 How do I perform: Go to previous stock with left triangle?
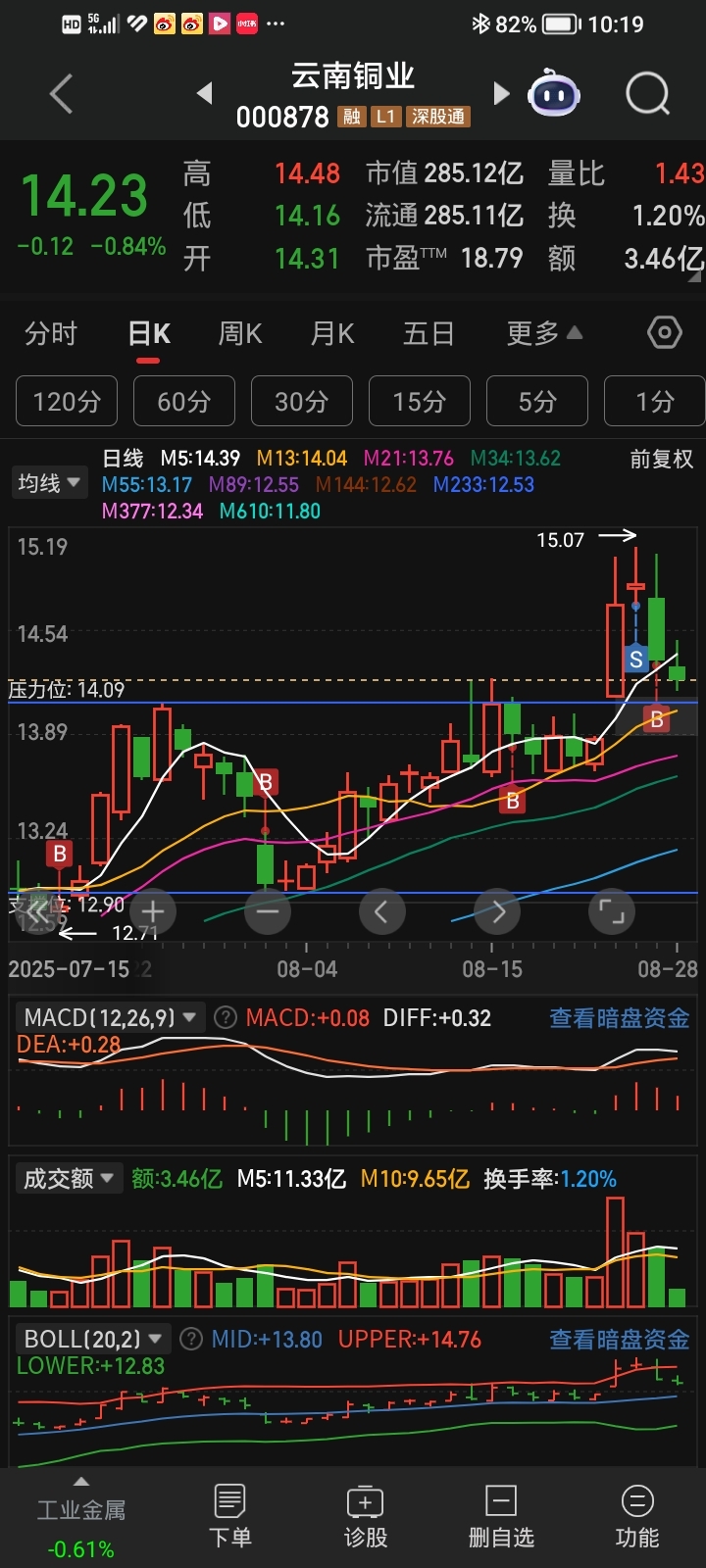pyautogui.click(x=204, y=93)
